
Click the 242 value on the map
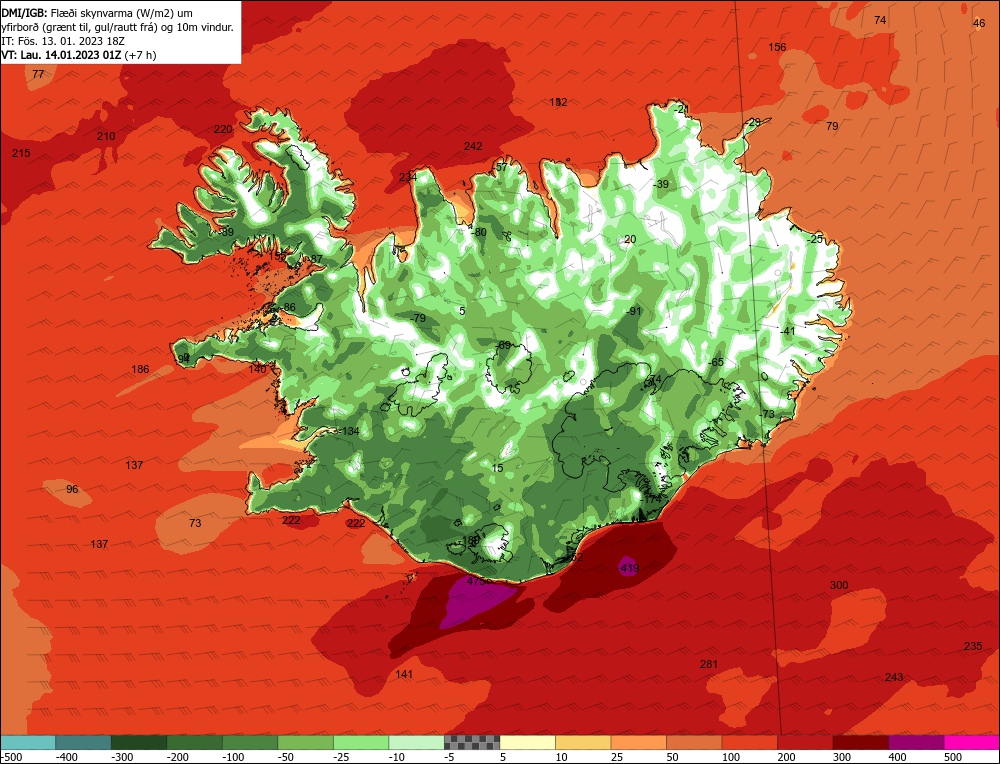[473, 146]
